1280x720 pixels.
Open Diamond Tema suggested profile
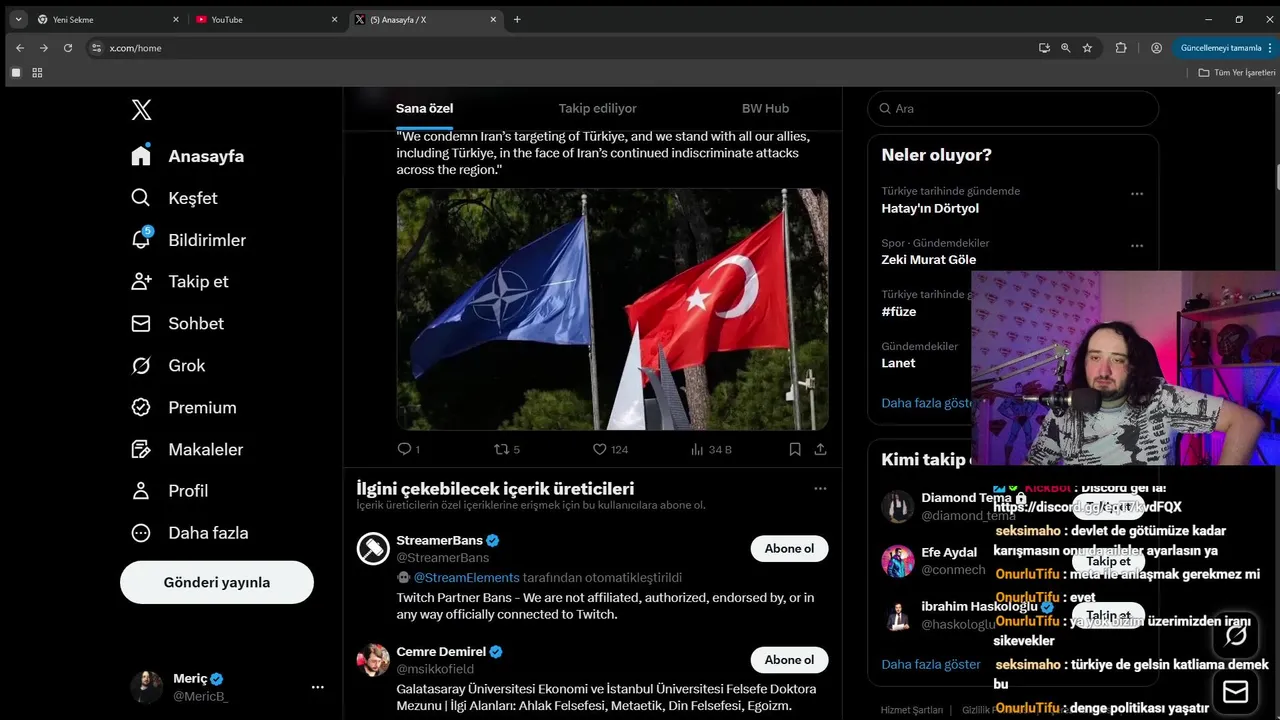[966, 497]
